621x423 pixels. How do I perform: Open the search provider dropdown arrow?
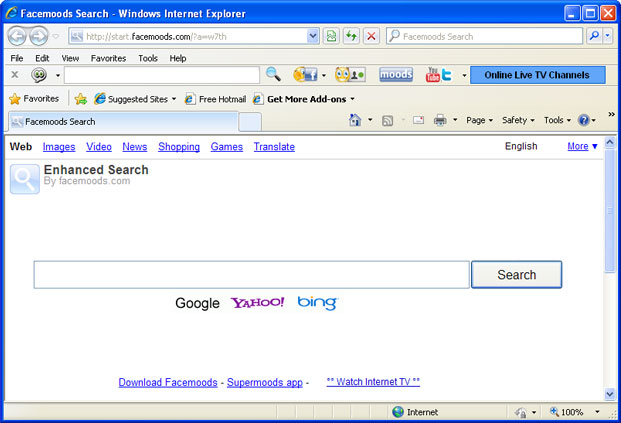608,36
